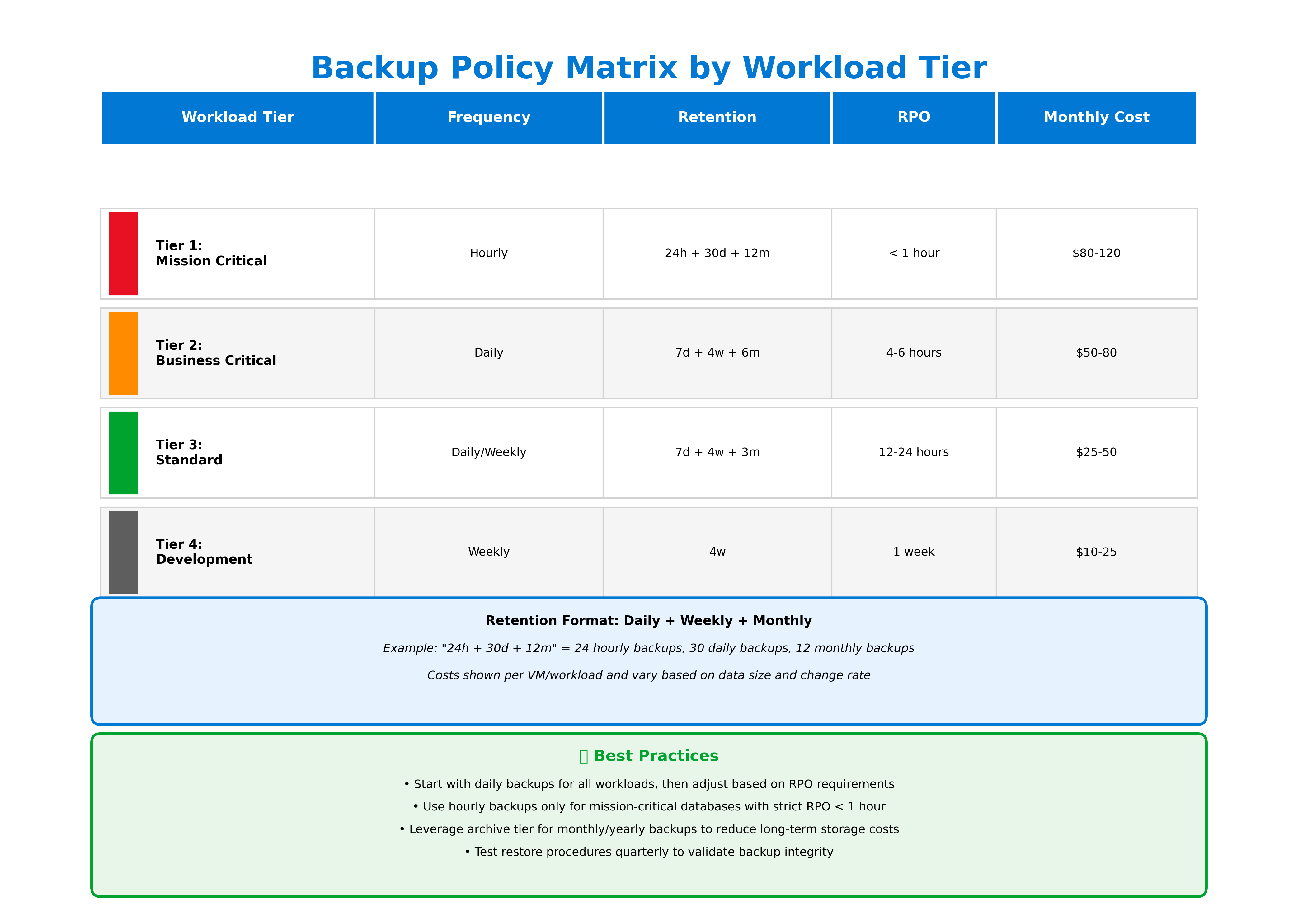Click the RPO column header
Image resolution: width=1298 pixels, height=924 pixels.
[913, 117]
